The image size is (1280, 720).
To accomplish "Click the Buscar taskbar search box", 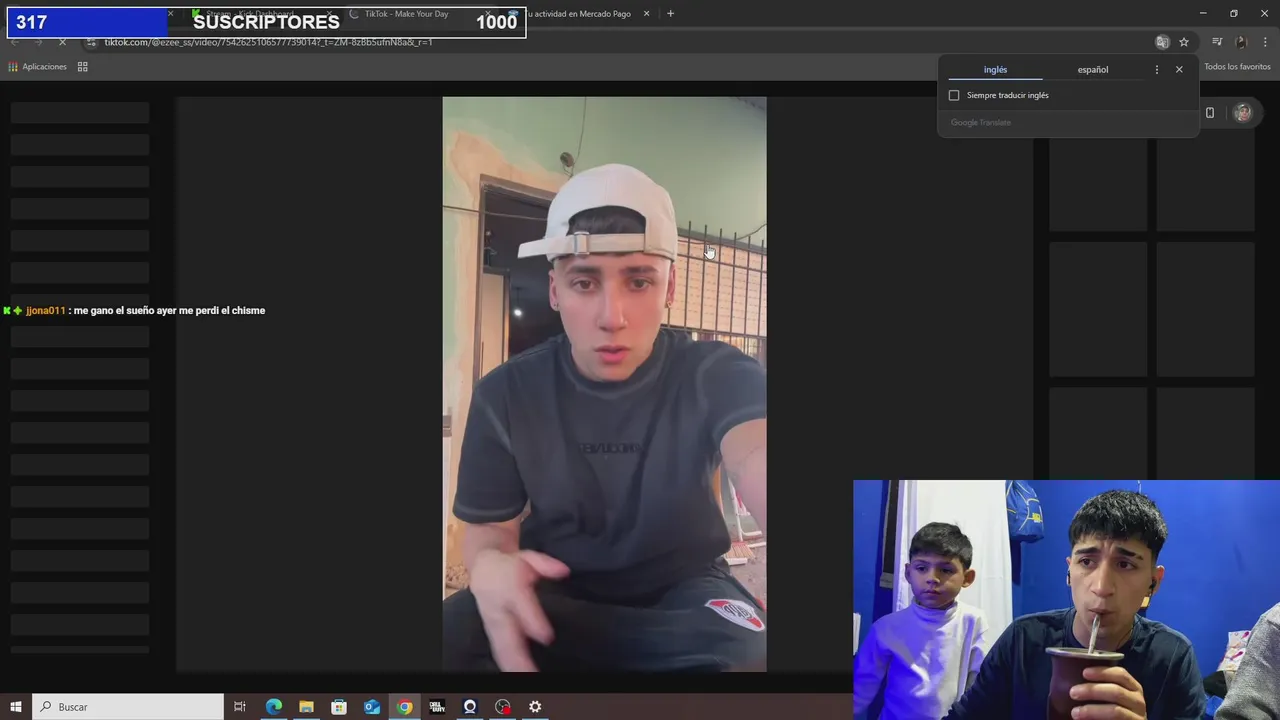I will [x=128, y=707].
